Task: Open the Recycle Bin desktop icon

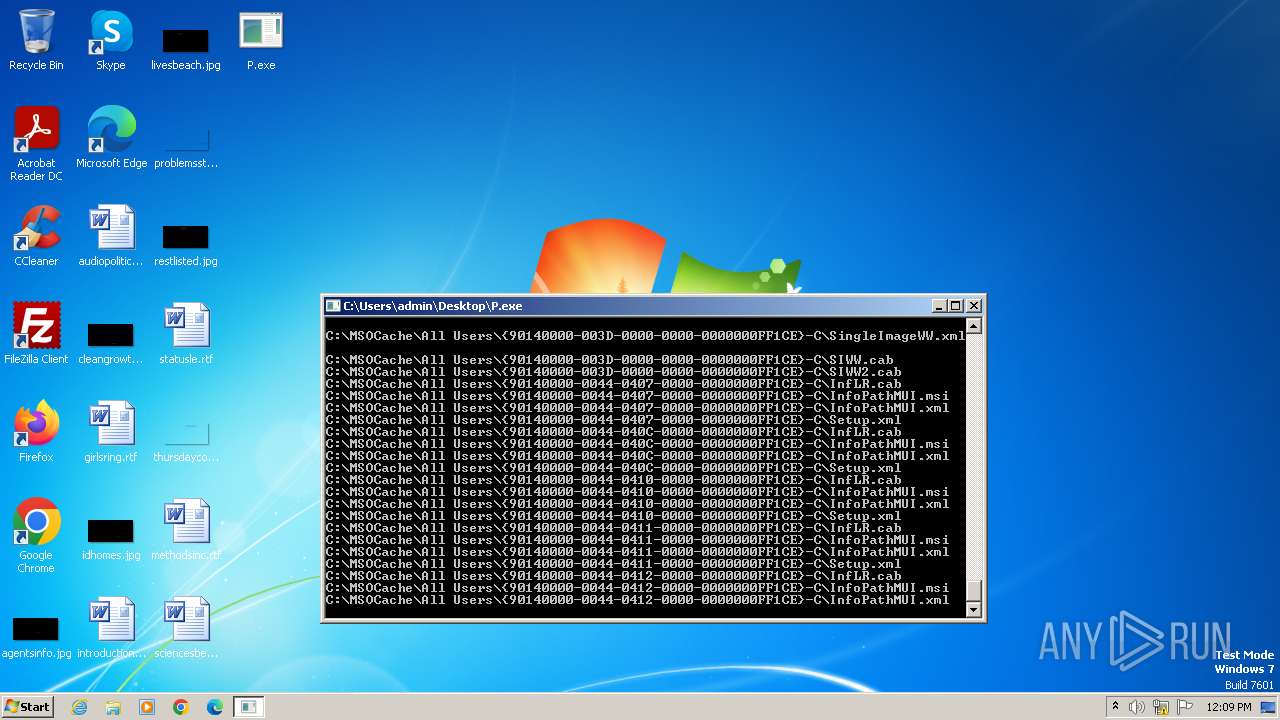Action: 36,40
